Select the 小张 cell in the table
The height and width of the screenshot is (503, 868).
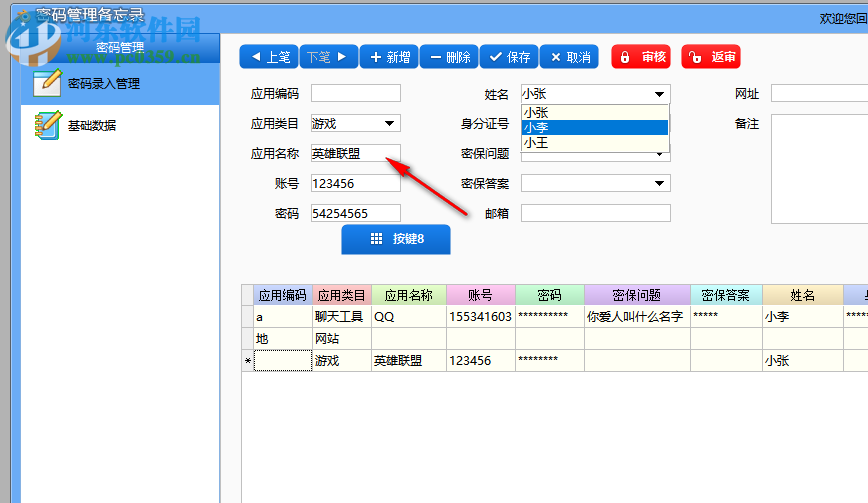point(802,361)
